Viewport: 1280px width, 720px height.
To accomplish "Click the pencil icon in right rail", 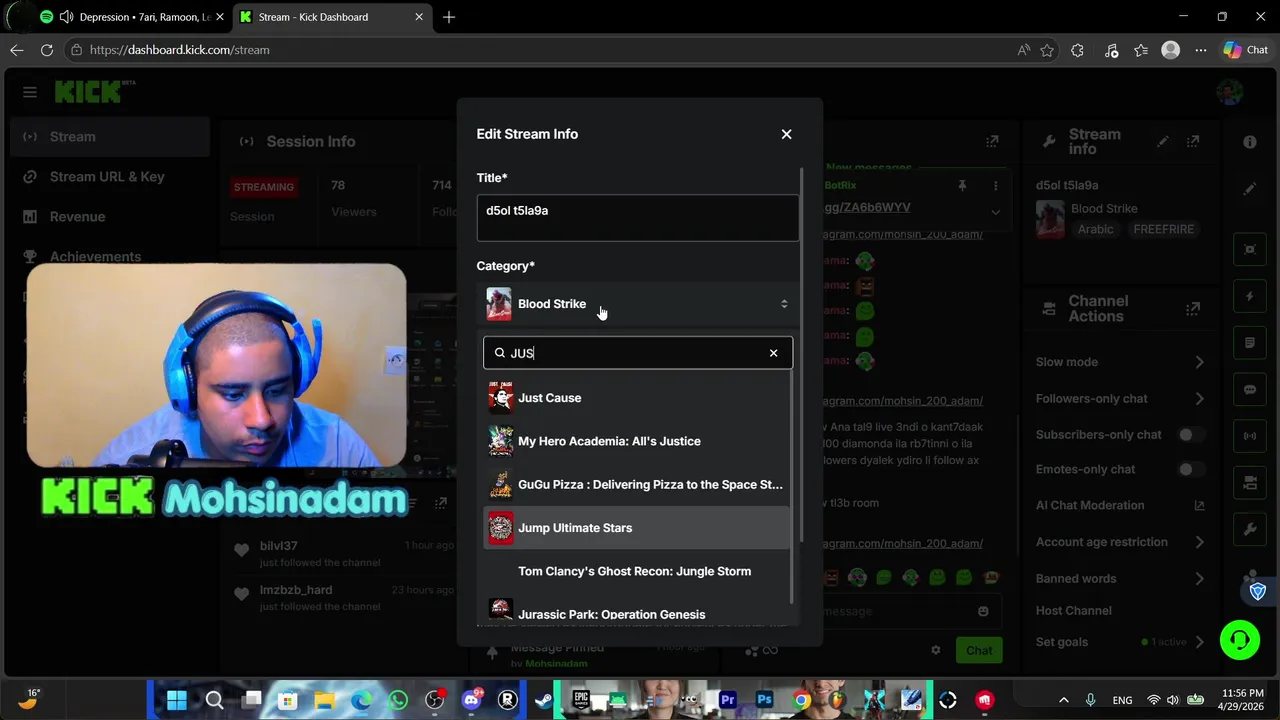I will pos(1250,189).
